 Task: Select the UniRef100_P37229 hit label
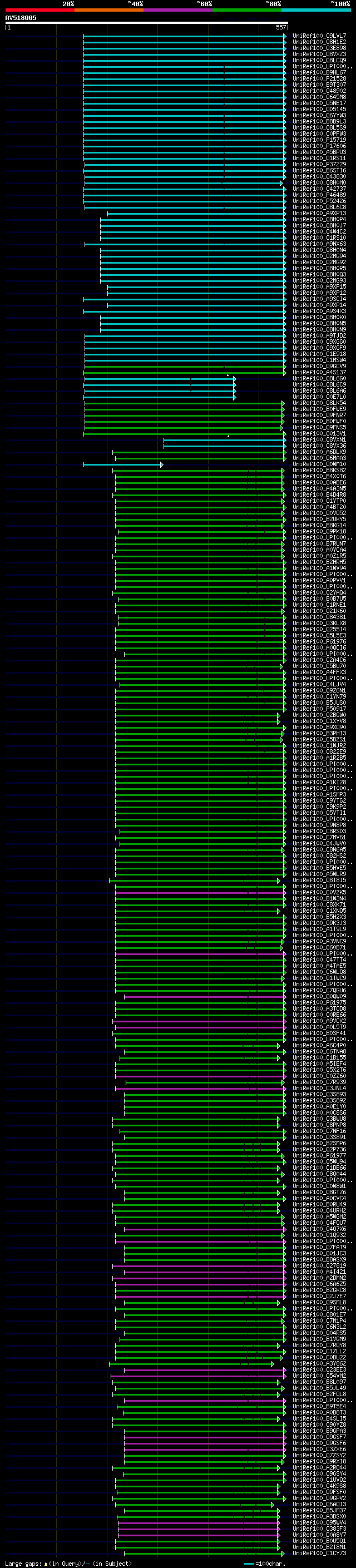click(x=319, y=164)
